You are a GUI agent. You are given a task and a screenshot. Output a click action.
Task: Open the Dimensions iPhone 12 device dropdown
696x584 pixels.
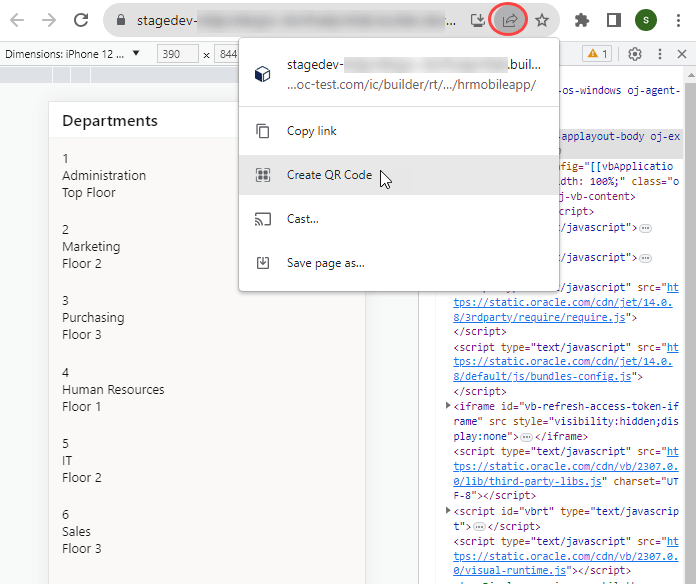pyautogui.click(x=72, y=54)
